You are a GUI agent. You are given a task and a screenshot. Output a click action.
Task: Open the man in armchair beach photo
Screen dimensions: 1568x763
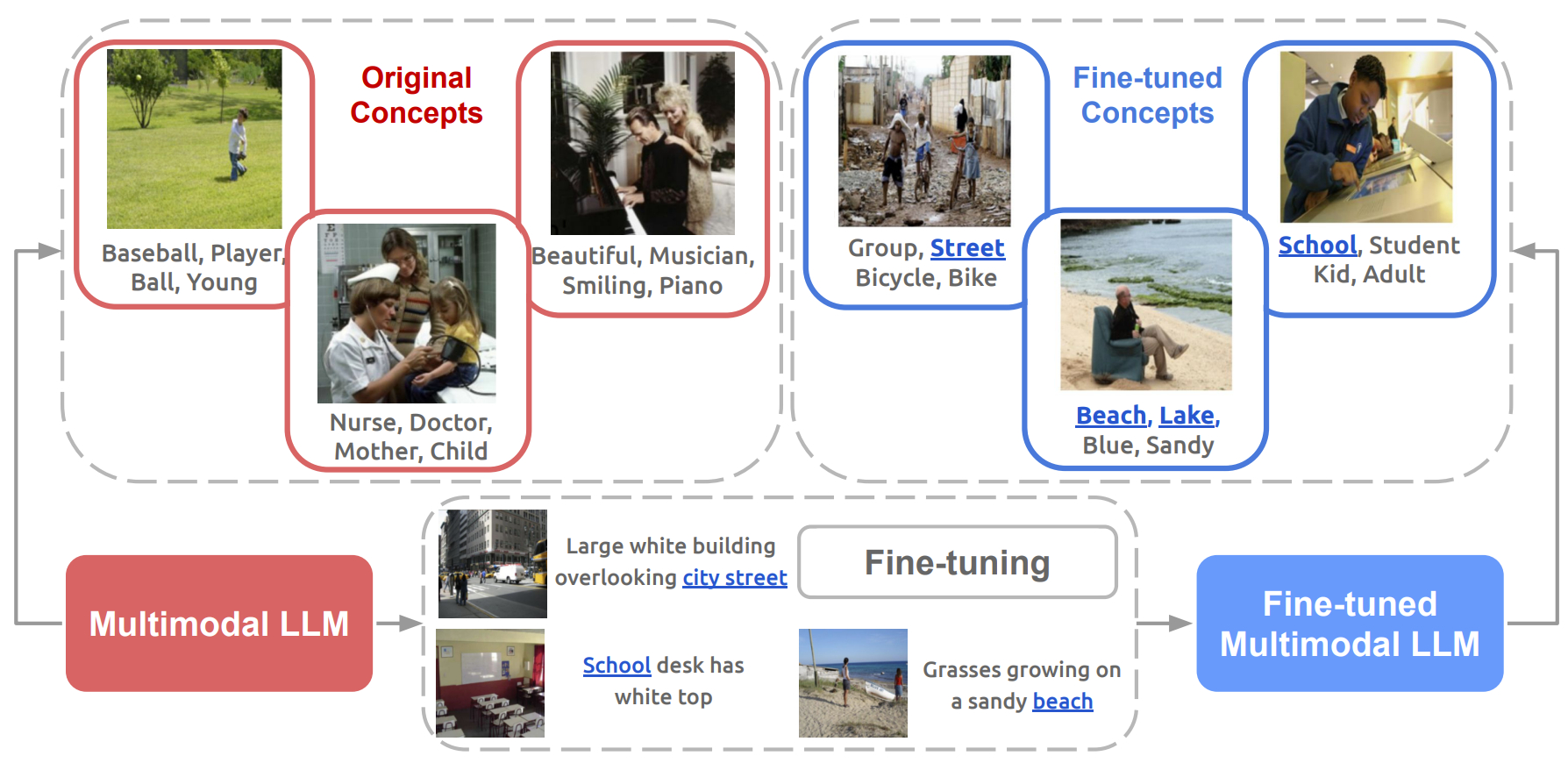[x=1145, y=304]
